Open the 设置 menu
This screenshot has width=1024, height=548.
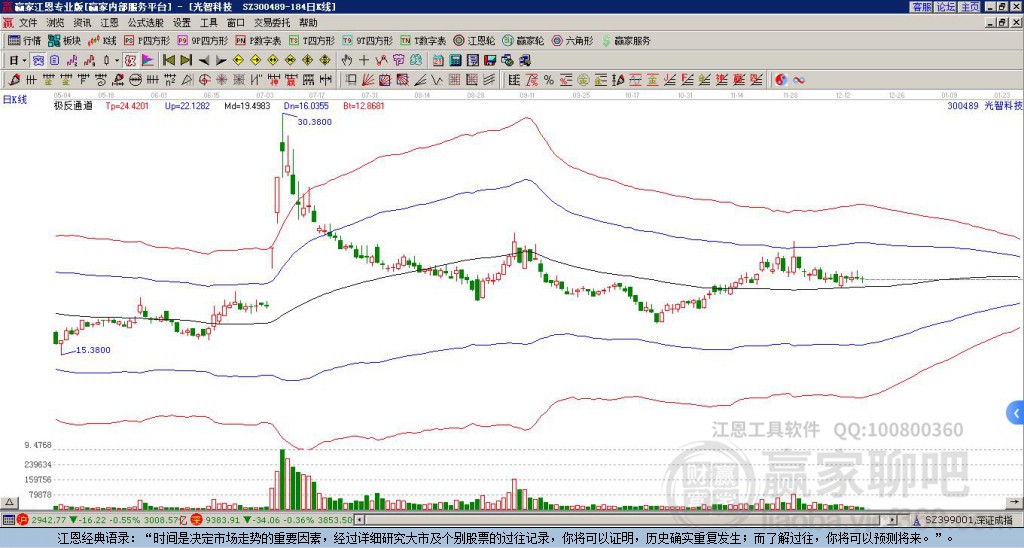pyautogui.click(x=182, y=23)
